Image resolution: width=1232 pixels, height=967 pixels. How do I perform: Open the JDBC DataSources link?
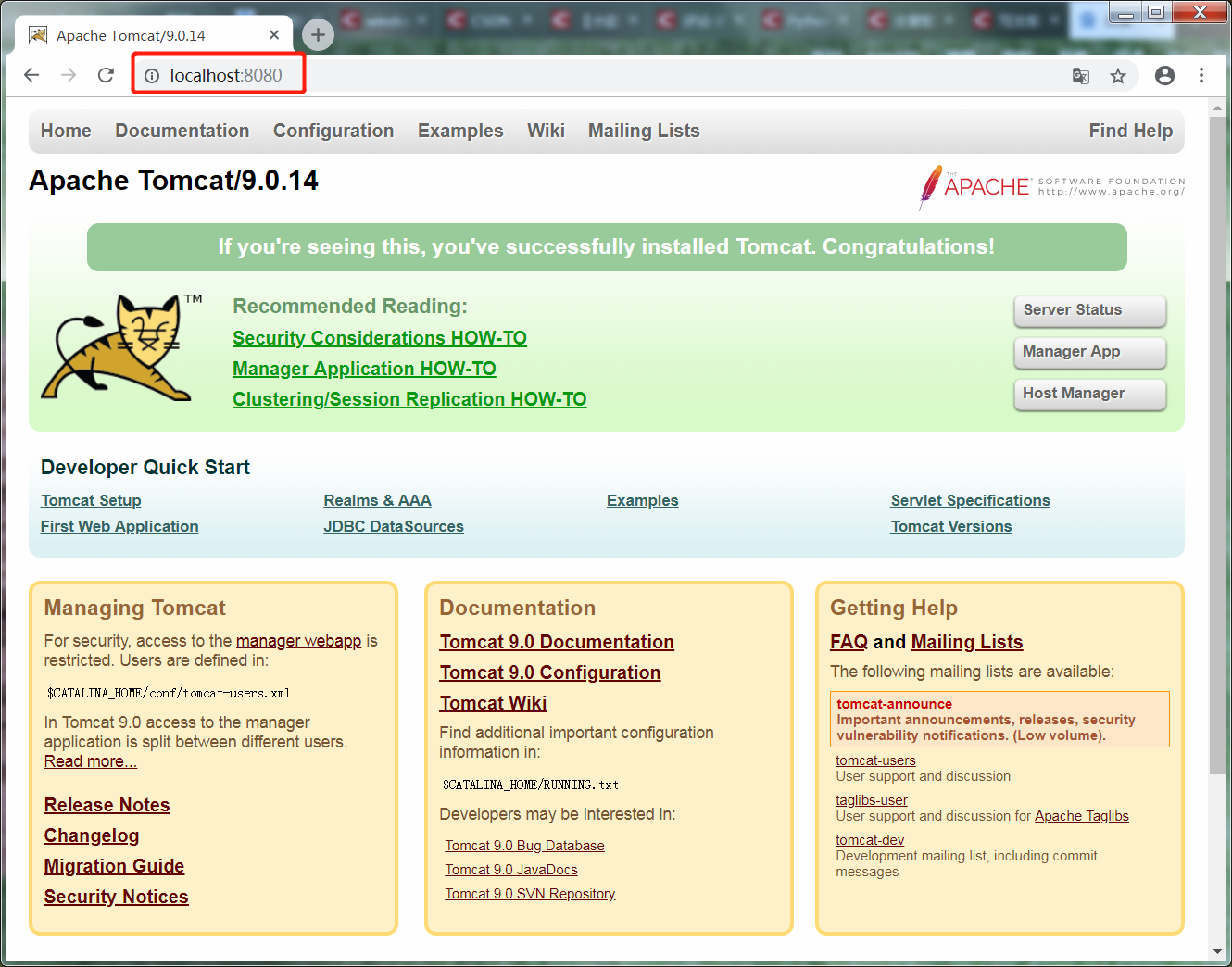tap(394, 526)
